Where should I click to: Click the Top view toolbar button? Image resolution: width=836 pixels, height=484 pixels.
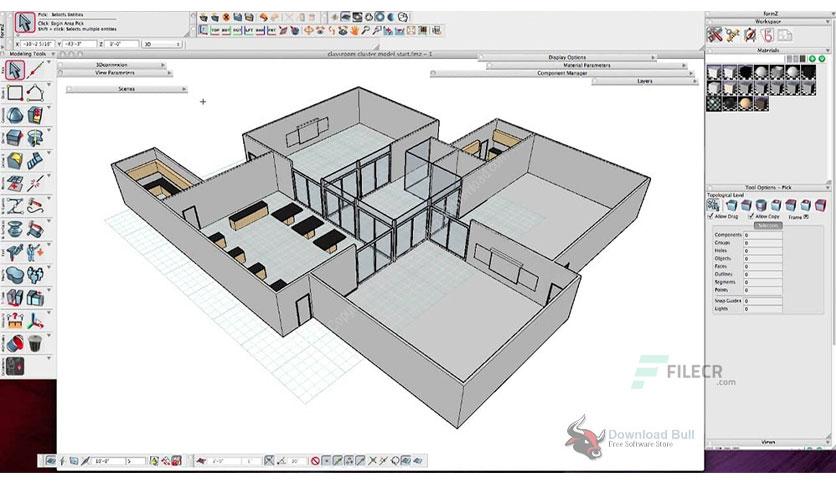214,31
